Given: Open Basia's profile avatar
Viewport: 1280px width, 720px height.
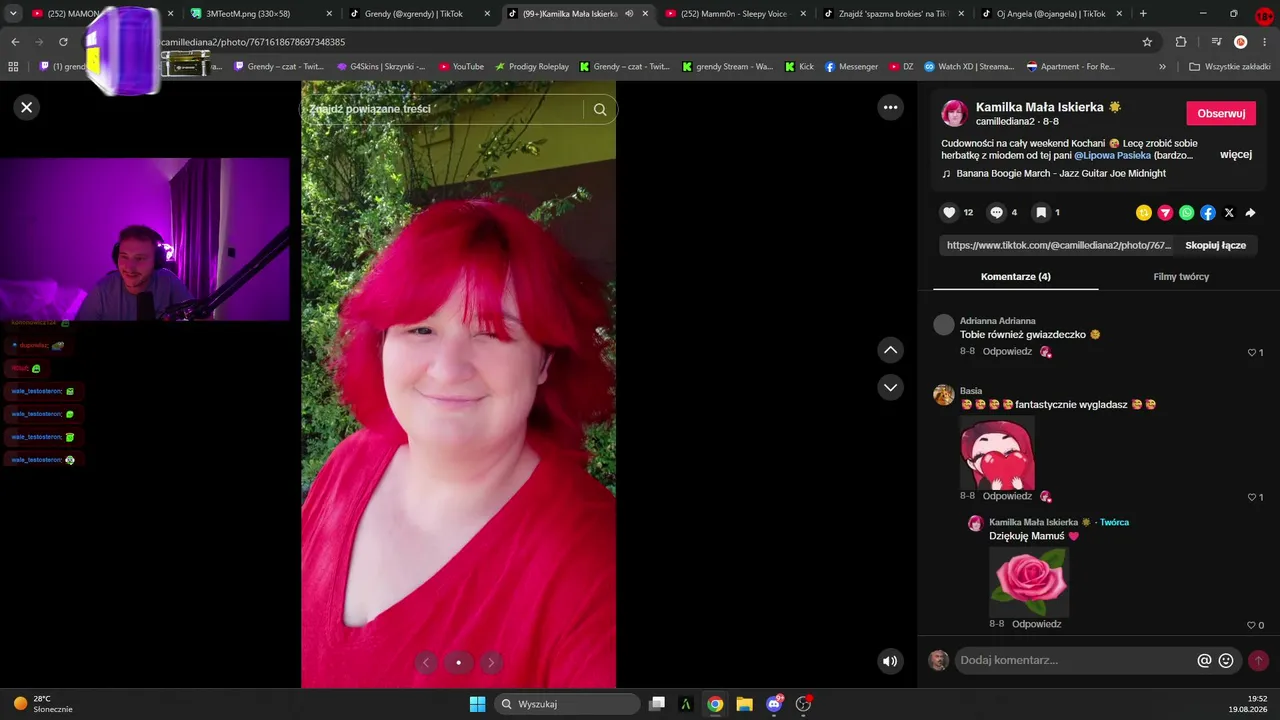Looking at the screenshot, I should [x=944, y=395].
